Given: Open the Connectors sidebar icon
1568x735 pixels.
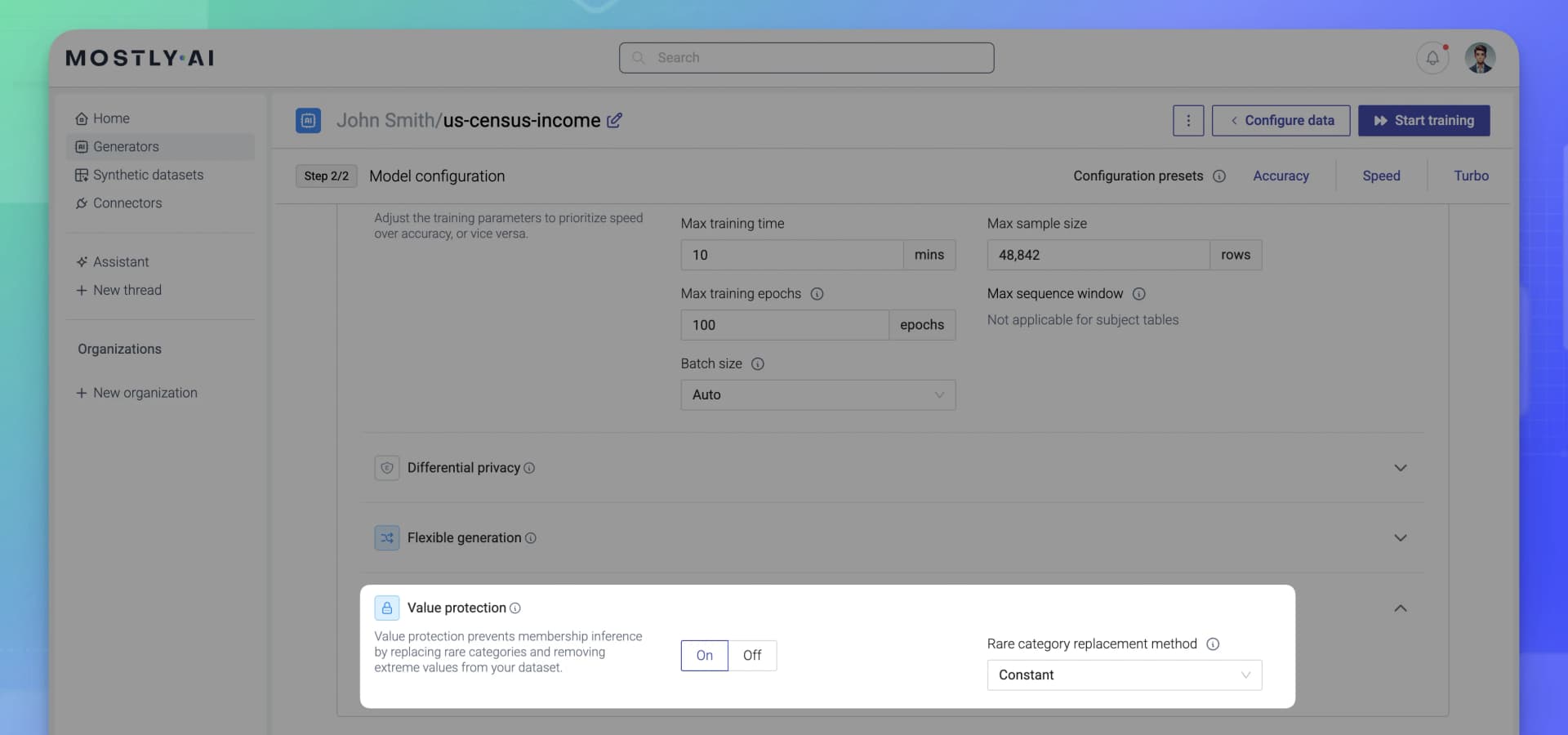Looking at the screenshot, I should [81, 203].
